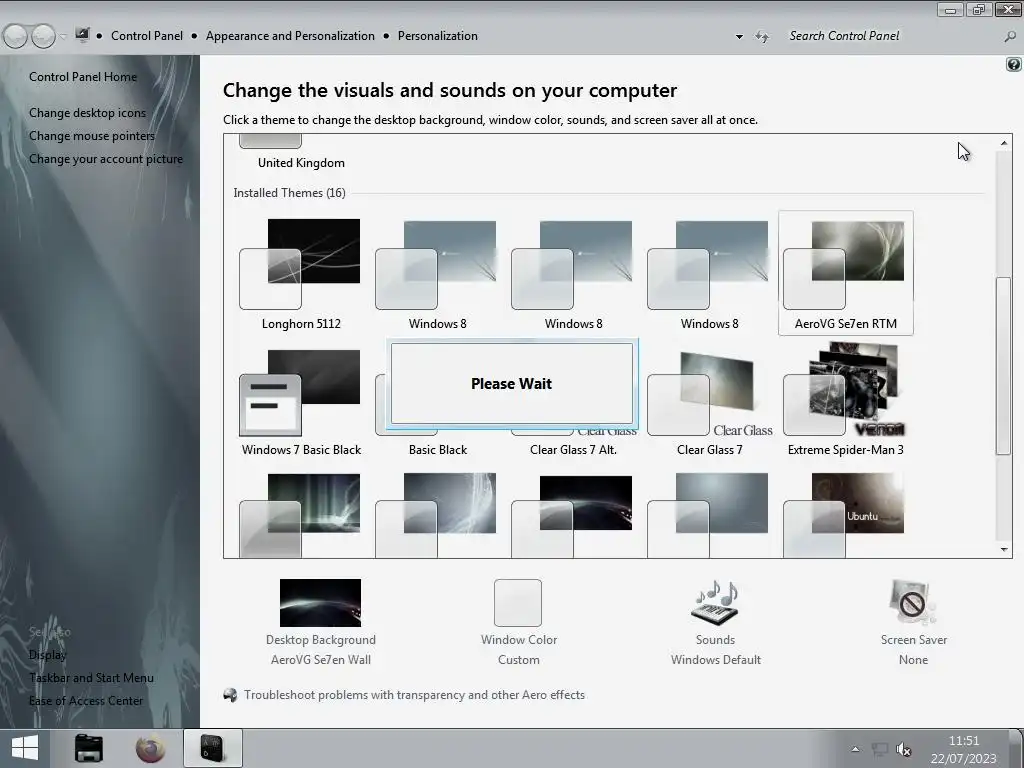
Task: Click the Installed Themes (16) heading
Action: pos(289,193)
